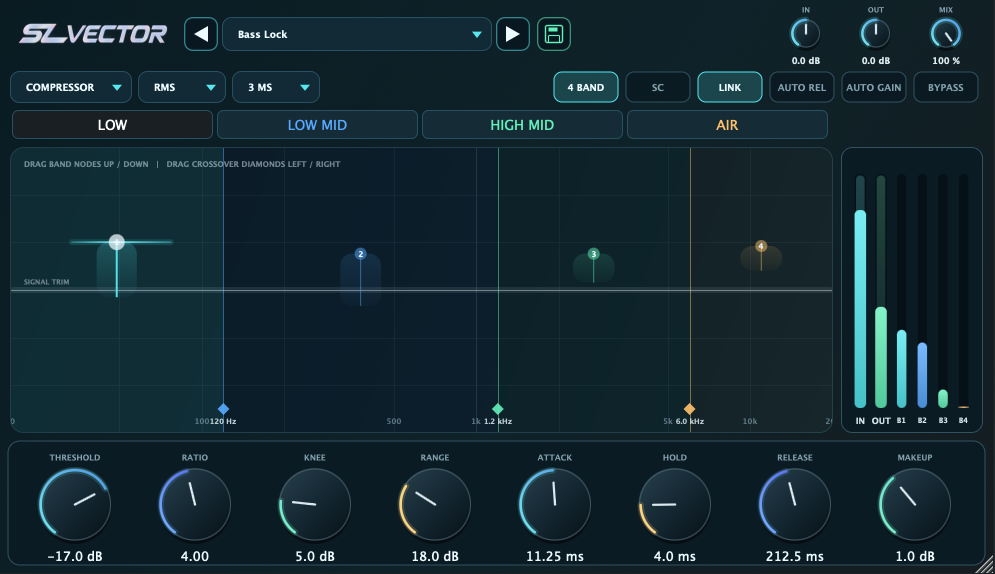Toggle the 4 BAND mode

click(x=586, y=88)
